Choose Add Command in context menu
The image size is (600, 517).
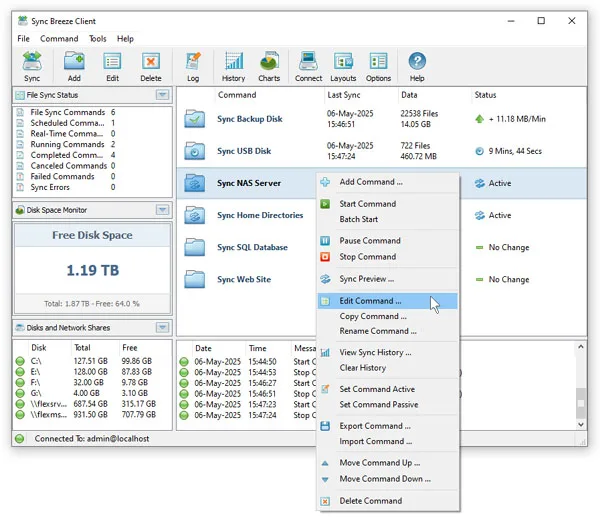[388, 182]
